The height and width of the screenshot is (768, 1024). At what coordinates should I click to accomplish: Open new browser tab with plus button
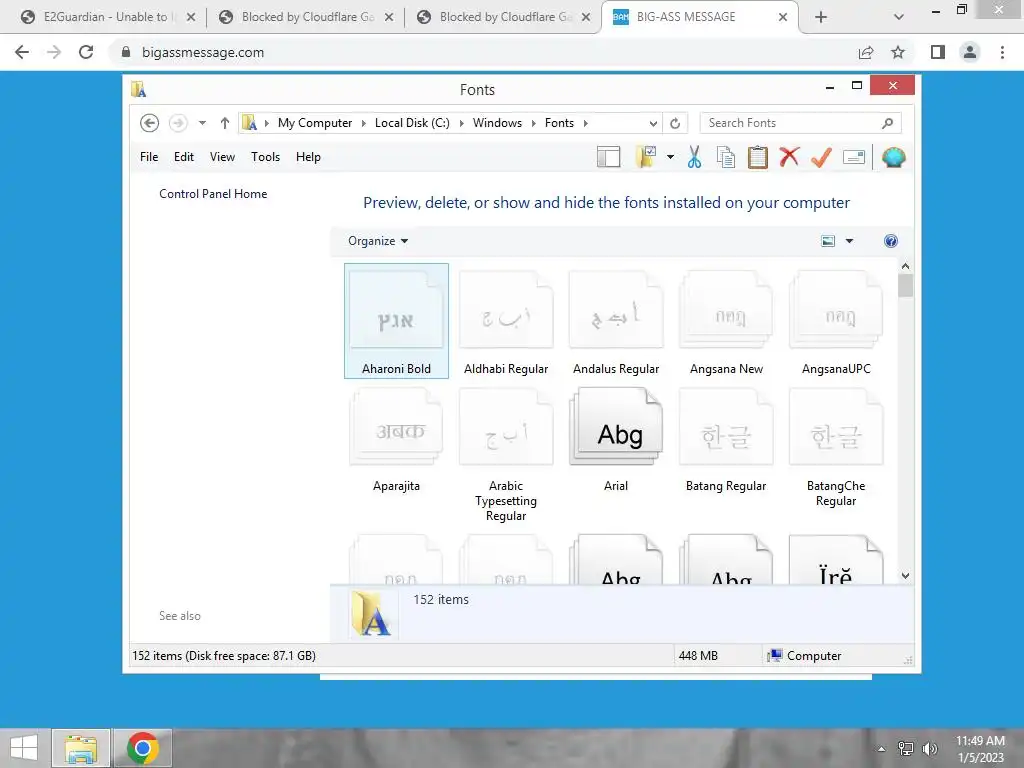(x=821, y=17)
